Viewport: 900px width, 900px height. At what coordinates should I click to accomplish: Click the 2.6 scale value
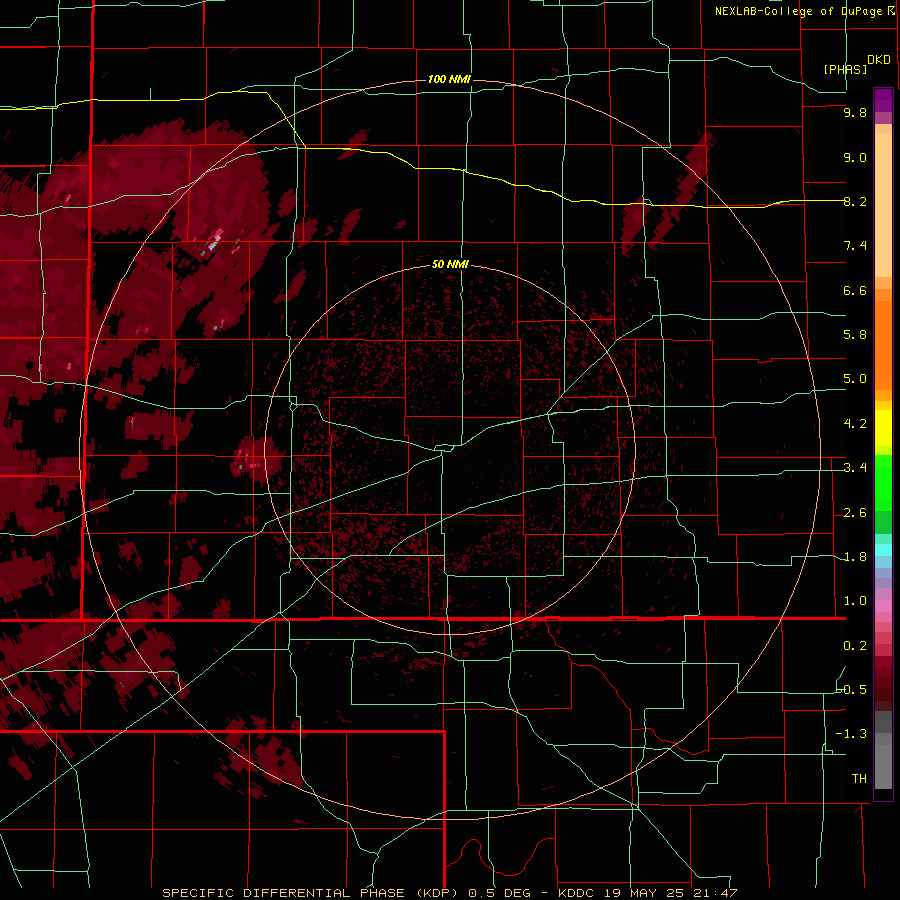pyautogui.click(x=855, y=513)
